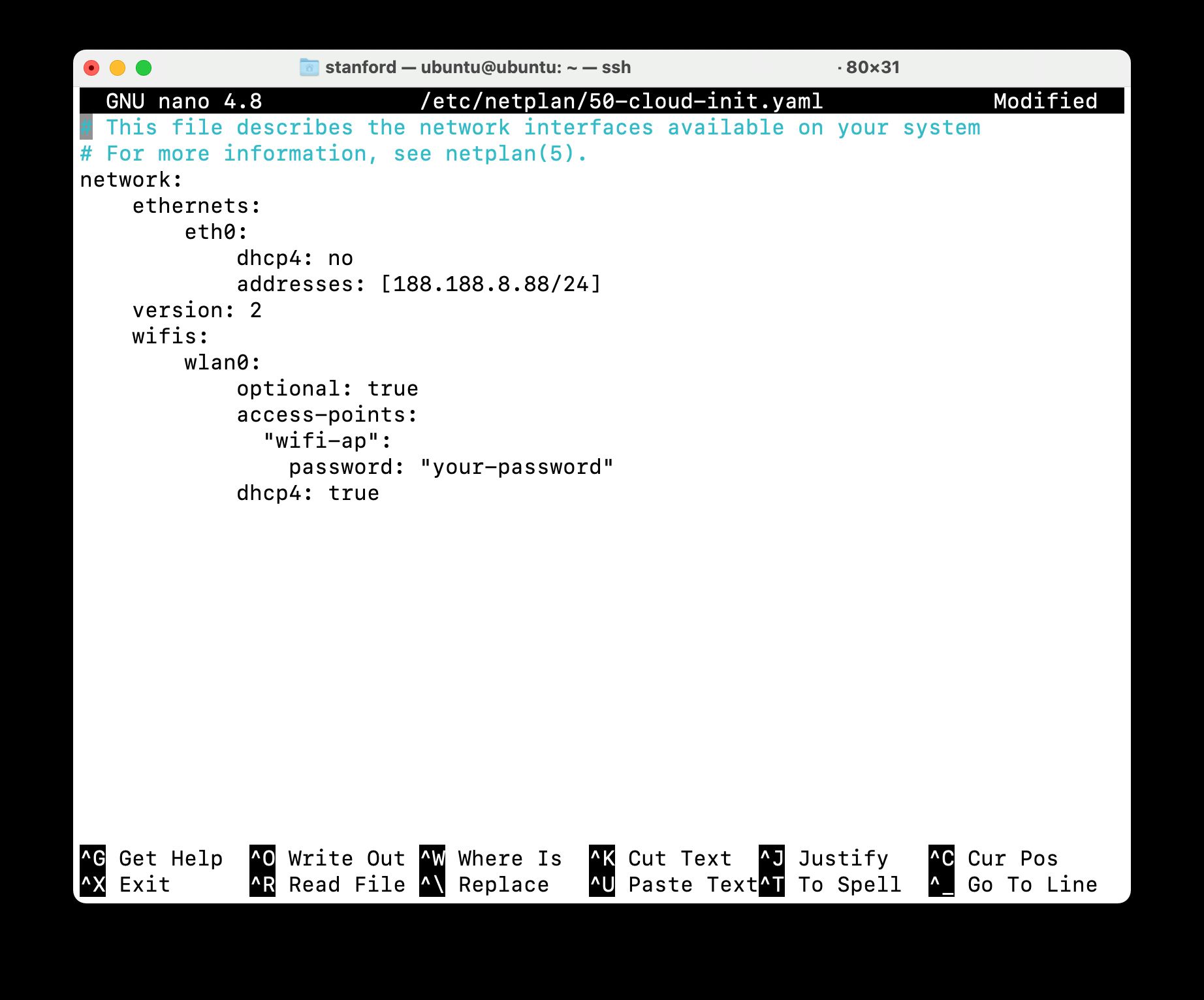Screen dimensions: 1204x1000
Task: Click the '80×31' terminal size label
Action: point(872,67)
